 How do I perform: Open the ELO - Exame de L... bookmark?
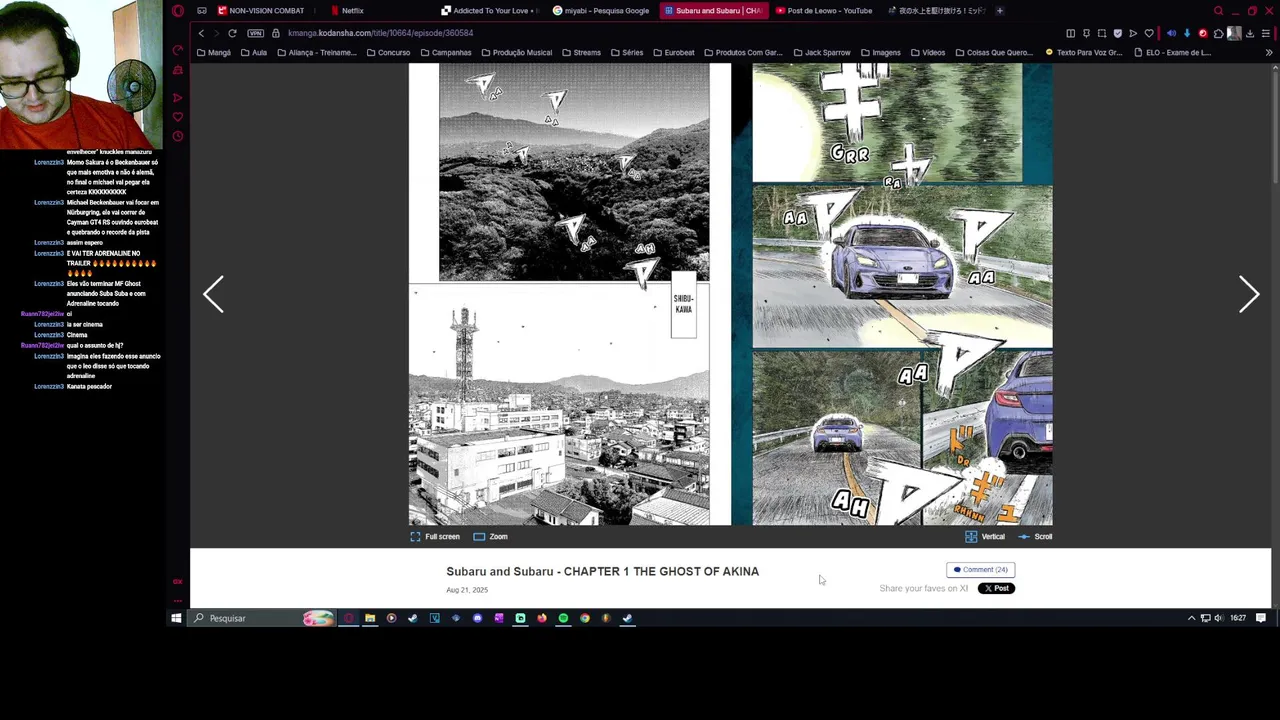click(x=1172, y=52)
